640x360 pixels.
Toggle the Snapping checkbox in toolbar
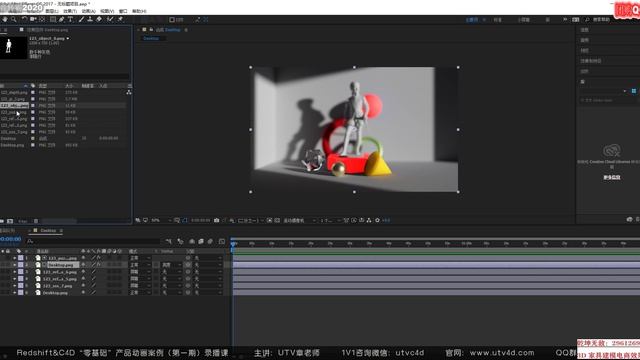(x=172, y=20)
